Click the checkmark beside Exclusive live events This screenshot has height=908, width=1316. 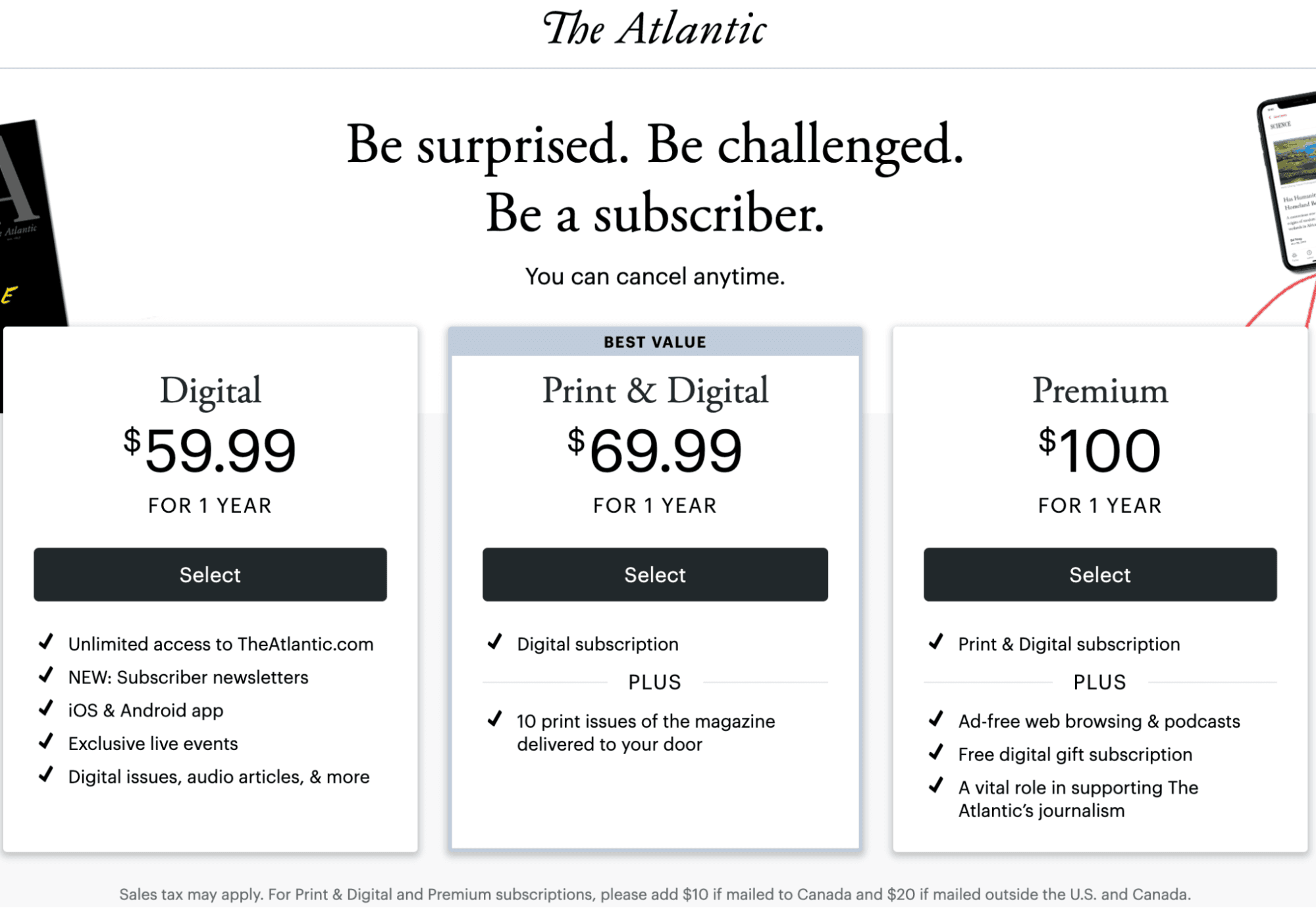(x=46, y=741)
